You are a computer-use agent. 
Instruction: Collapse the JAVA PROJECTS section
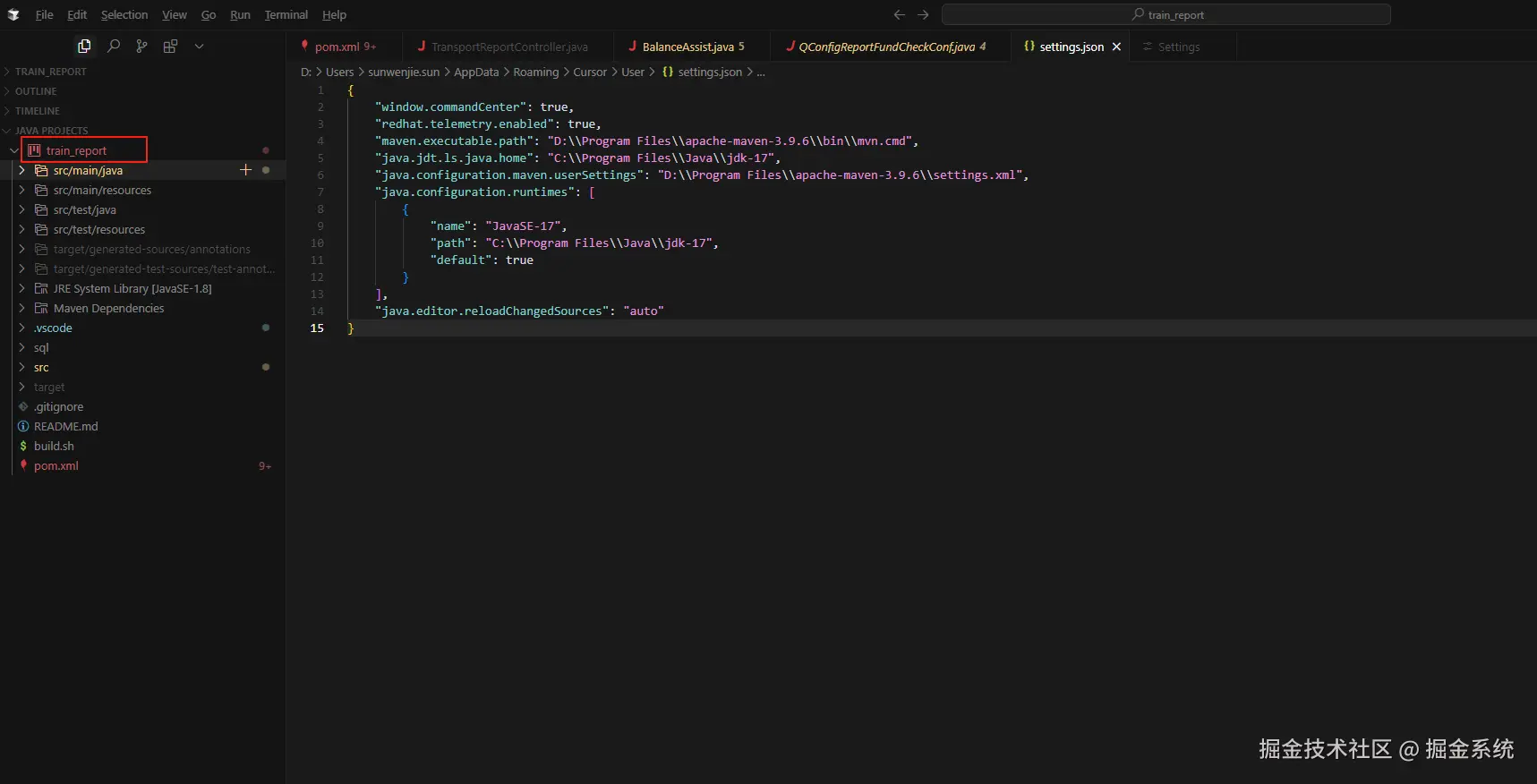coord(143,131)
